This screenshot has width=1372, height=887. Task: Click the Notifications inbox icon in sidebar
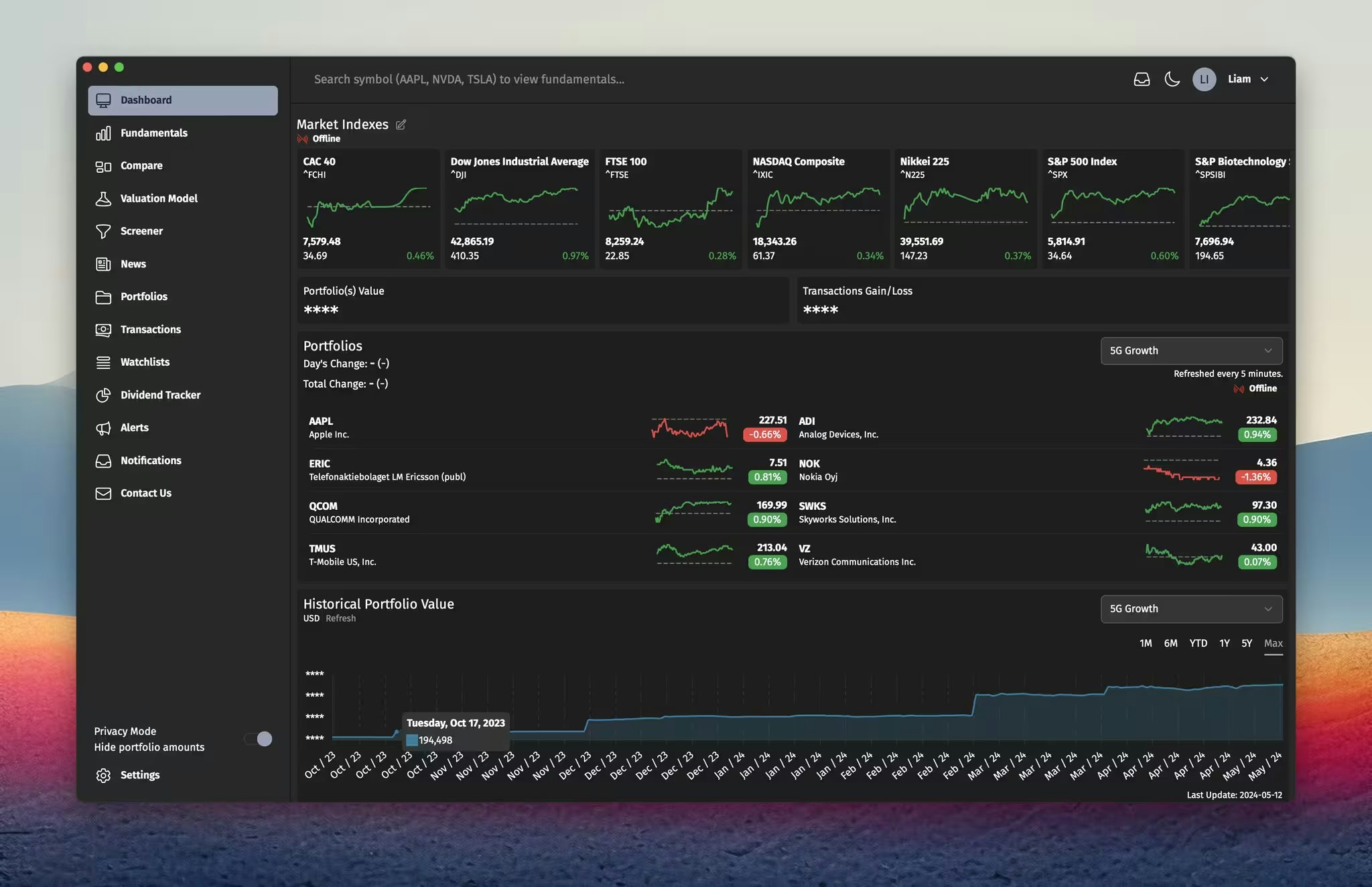103,461
